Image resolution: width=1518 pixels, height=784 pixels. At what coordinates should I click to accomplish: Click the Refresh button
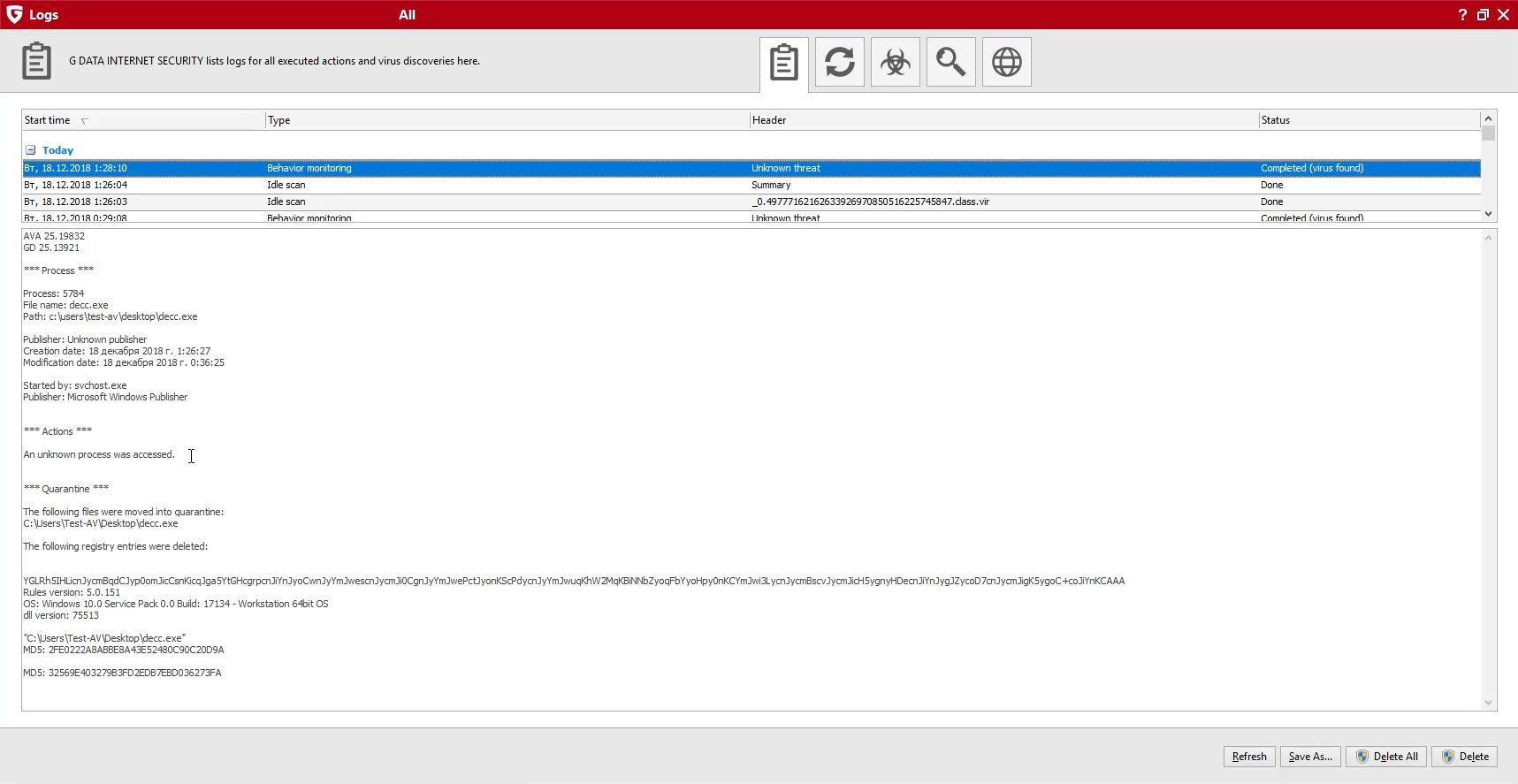(1249, 757)
